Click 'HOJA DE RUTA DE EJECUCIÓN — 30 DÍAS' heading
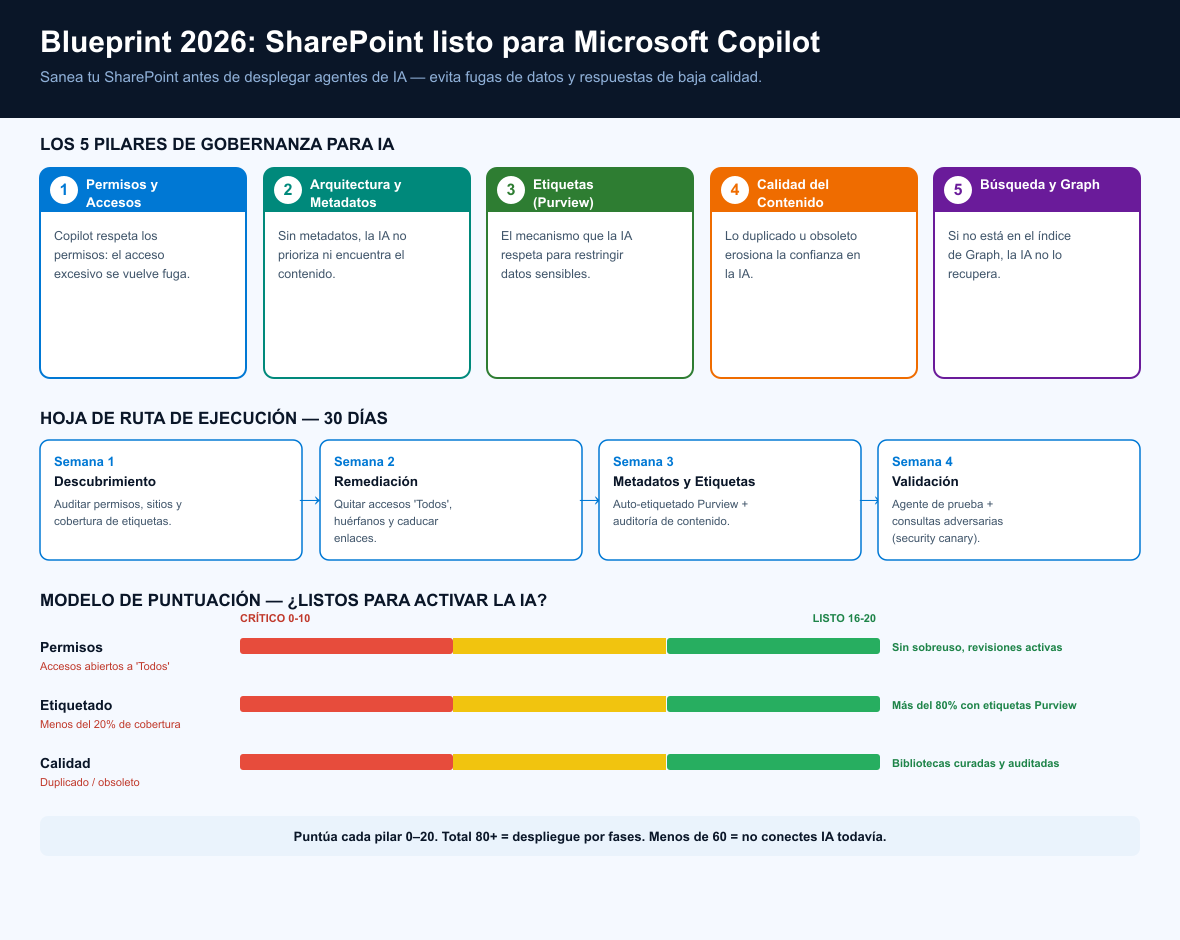This screenshot has width=1180, height=940. (x=214, y=418)
